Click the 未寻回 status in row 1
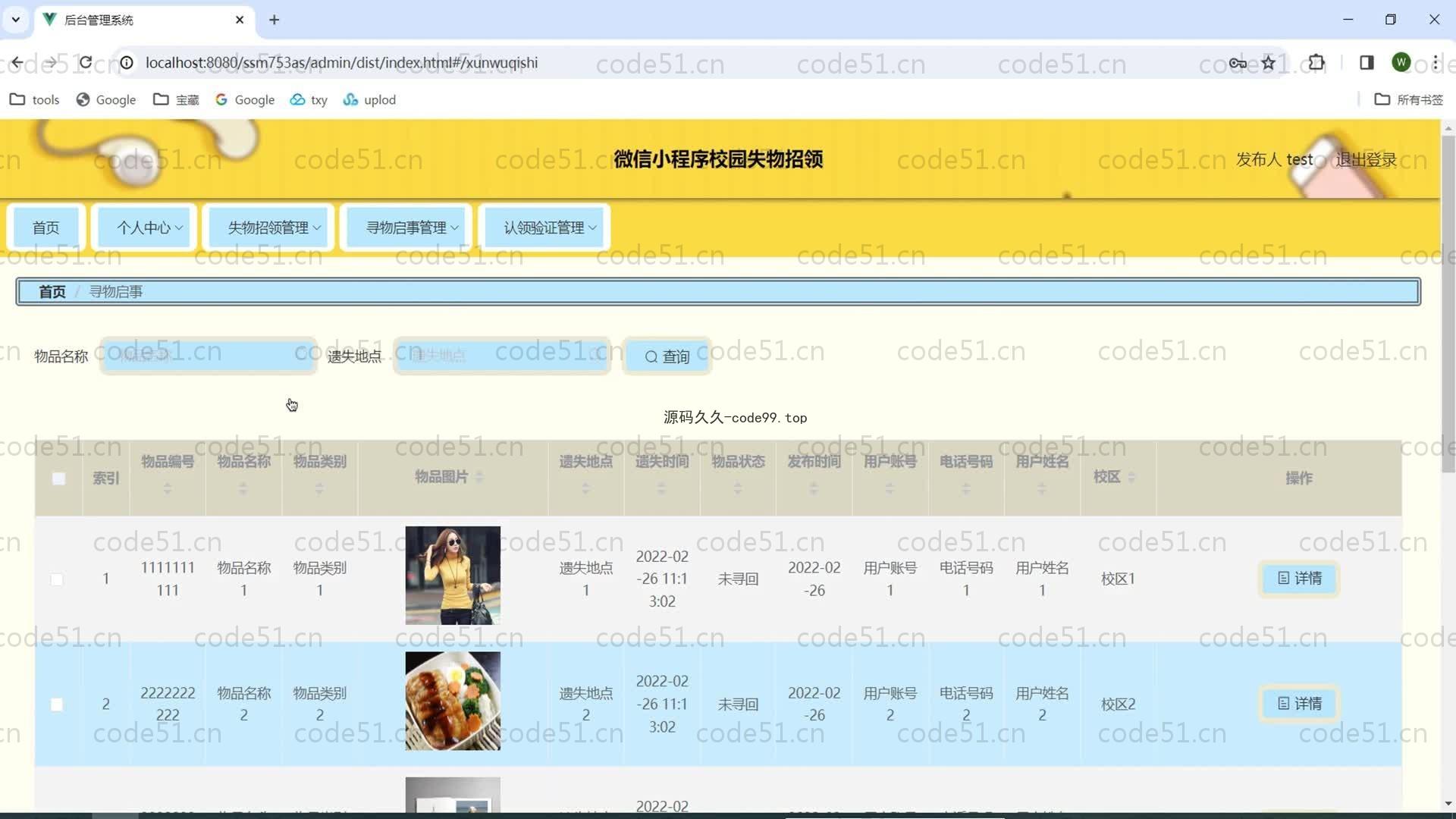1456x819 pixels. (x=738, y=579)
